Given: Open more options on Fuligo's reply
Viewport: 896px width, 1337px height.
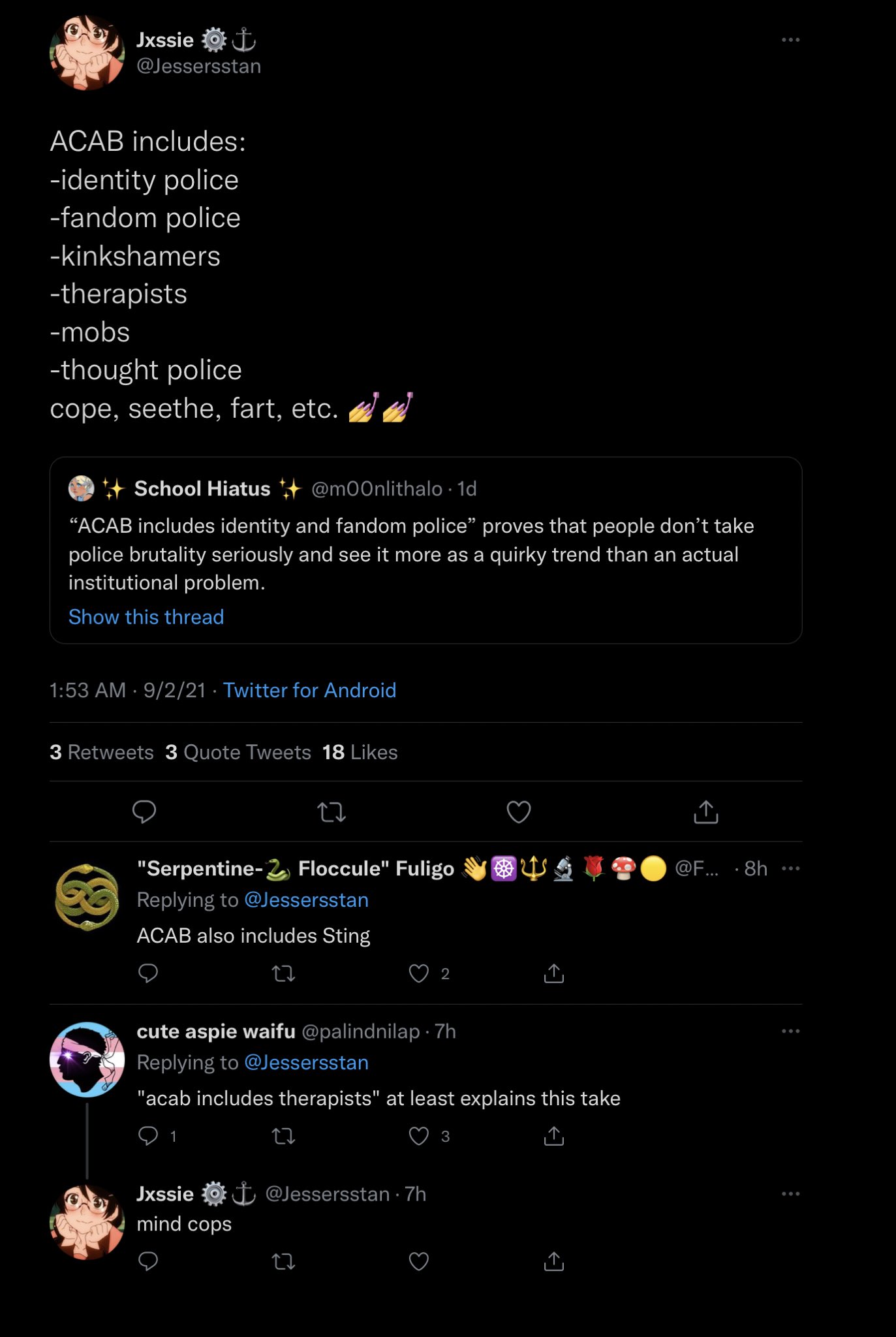Looking at the screenshot, I should click(x=790, y=868).
